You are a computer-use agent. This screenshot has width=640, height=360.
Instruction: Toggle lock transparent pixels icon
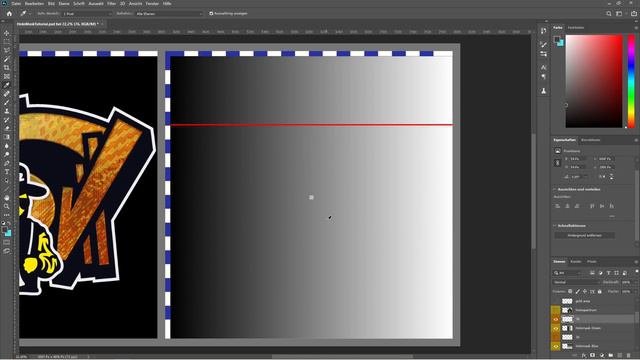click(x=570, y=291)
